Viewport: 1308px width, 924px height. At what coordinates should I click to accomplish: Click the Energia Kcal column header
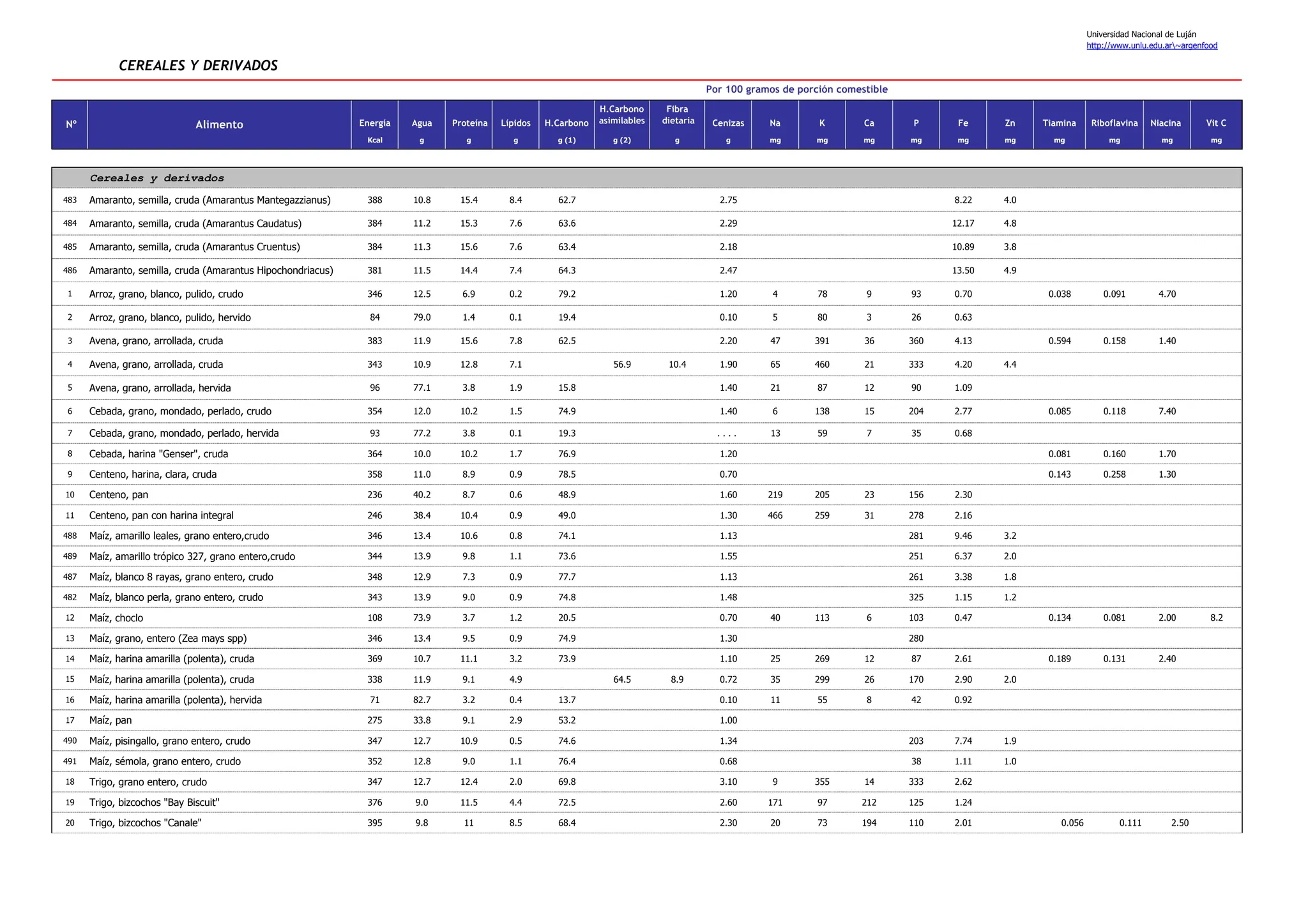(x=374, y=125)
